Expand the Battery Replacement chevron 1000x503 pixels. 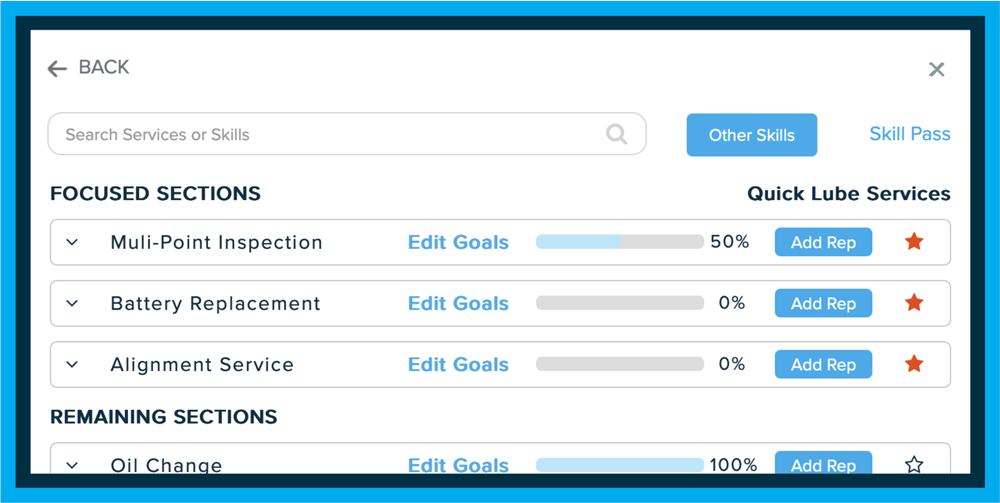73,303
